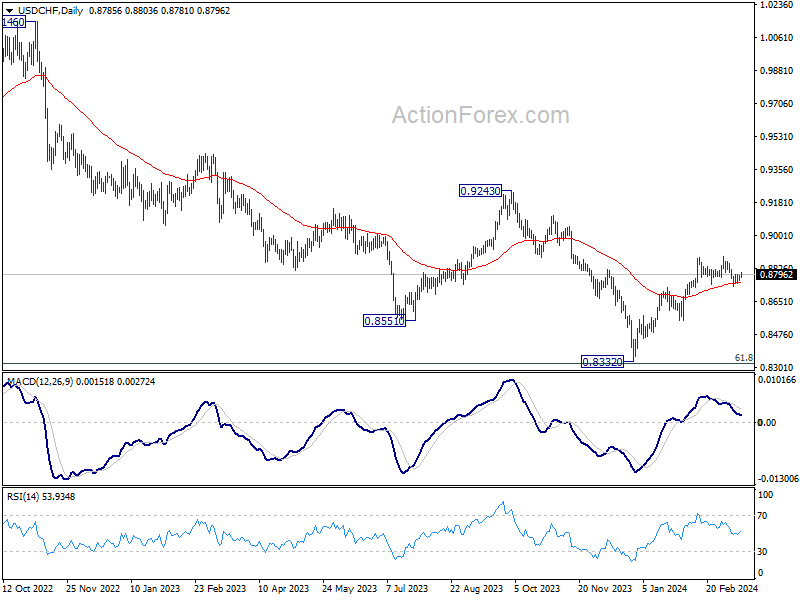Click the dropdown triangle beside USDCHF,Daily

pyautogui.click(x=9, y=11)
